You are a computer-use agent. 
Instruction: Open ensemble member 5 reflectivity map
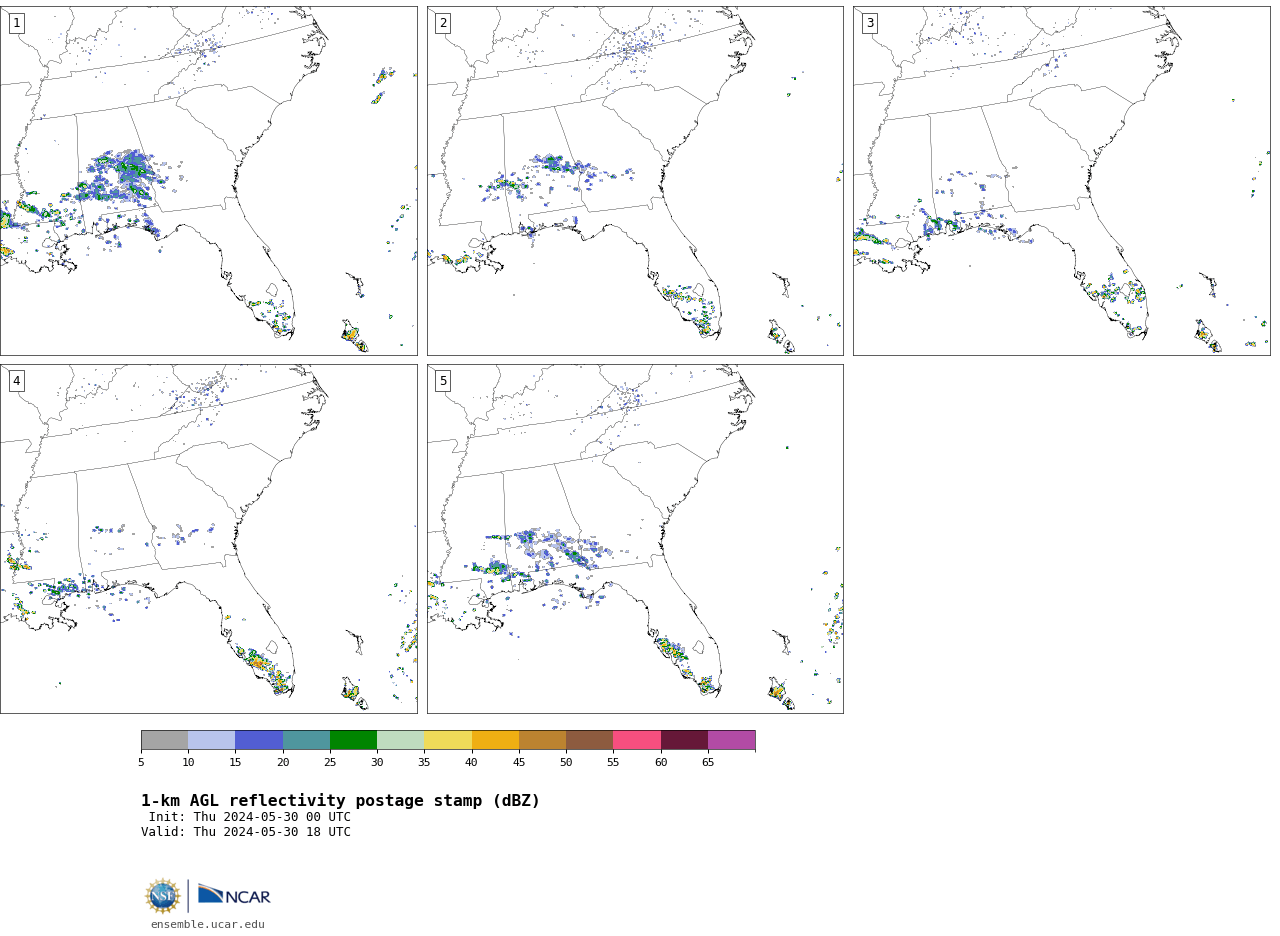coord(635,539)
